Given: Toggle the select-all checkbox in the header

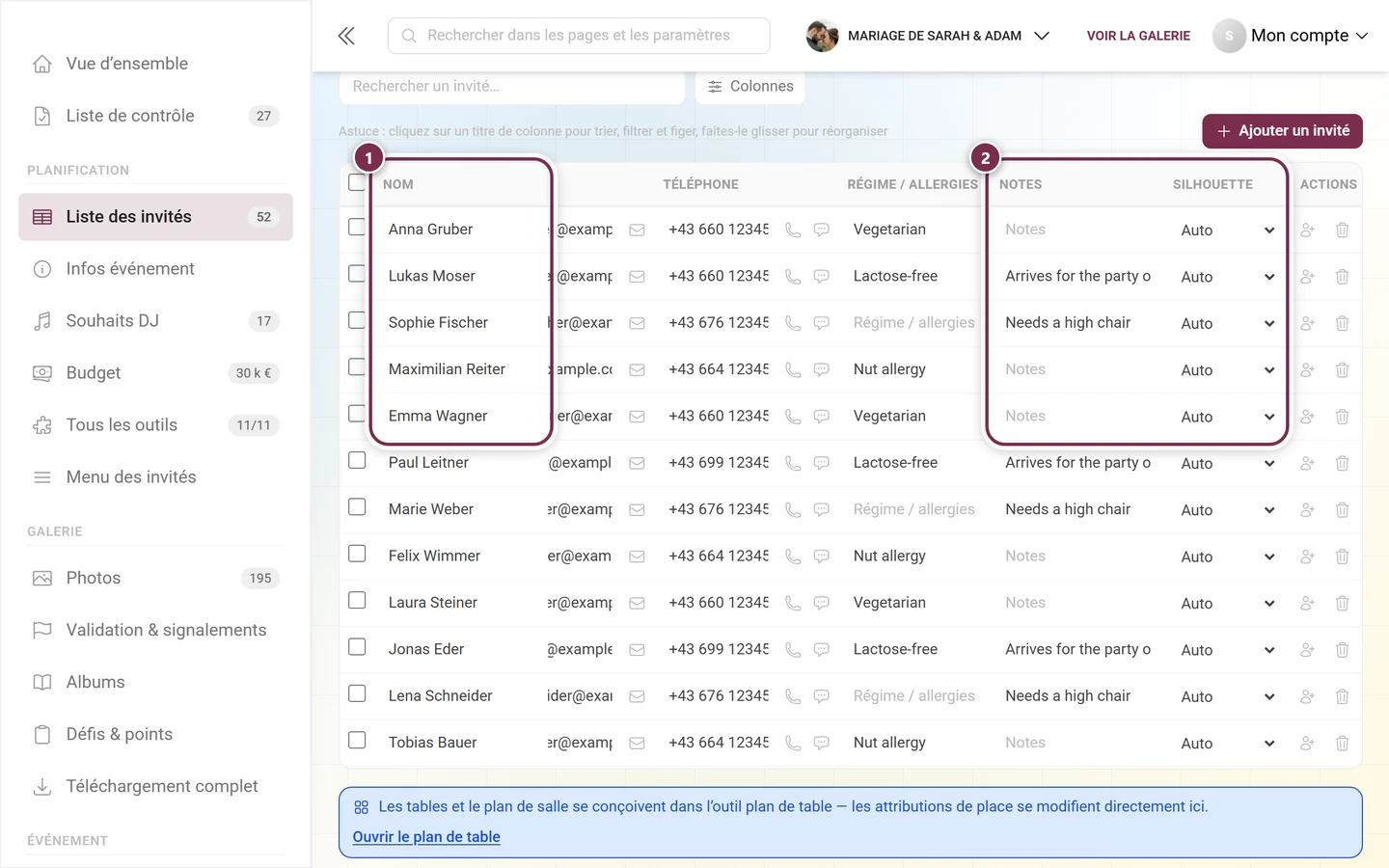Looking at the screenshot, I should [x=357, y=182].
